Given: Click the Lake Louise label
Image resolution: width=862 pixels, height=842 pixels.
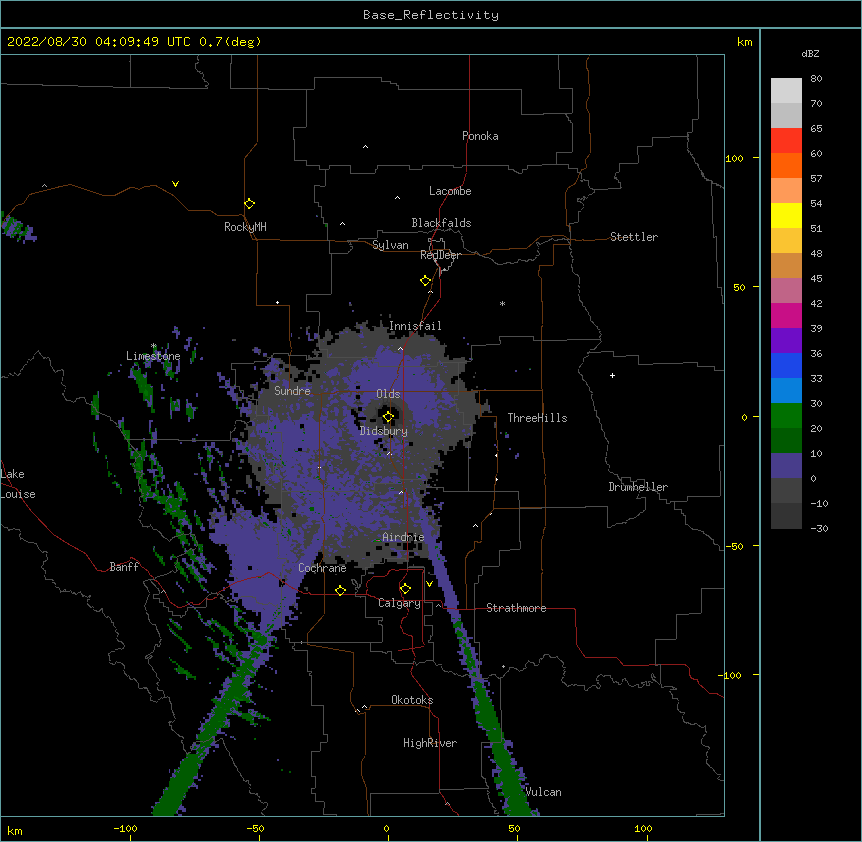Looking at the screenshot, I should point(18,484).
